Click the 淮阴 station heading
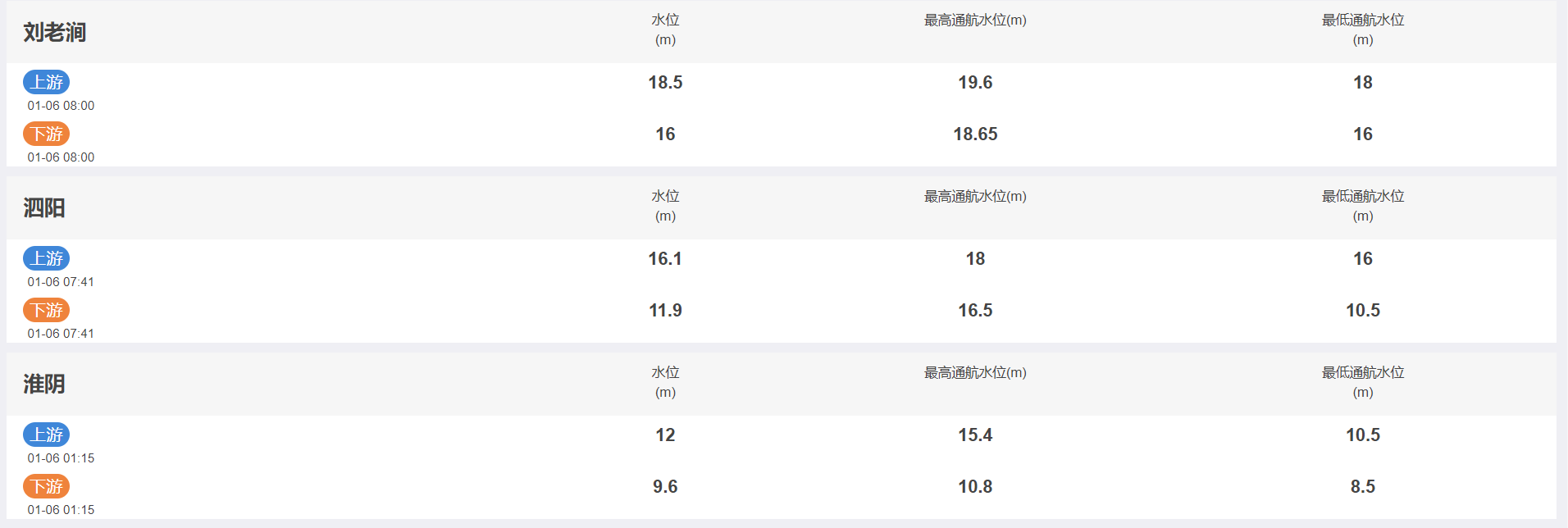This screenshot has width=1568, height=528. click(x=44, y=385)
